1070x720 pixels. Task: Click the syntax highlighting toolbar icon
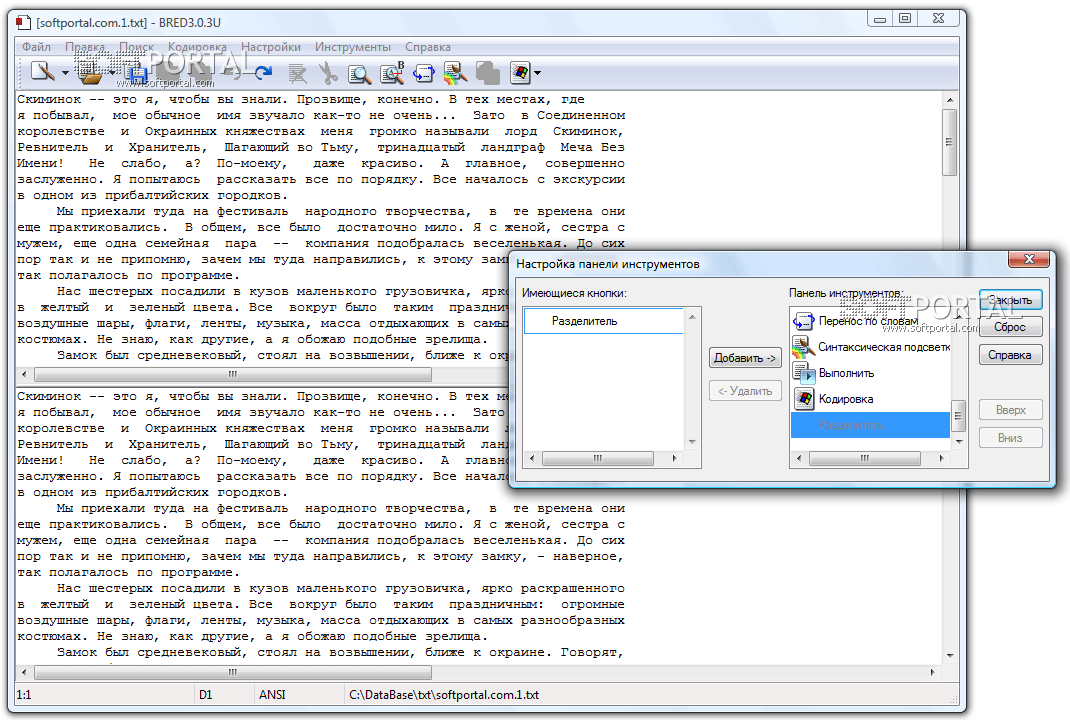click(455, 72)
